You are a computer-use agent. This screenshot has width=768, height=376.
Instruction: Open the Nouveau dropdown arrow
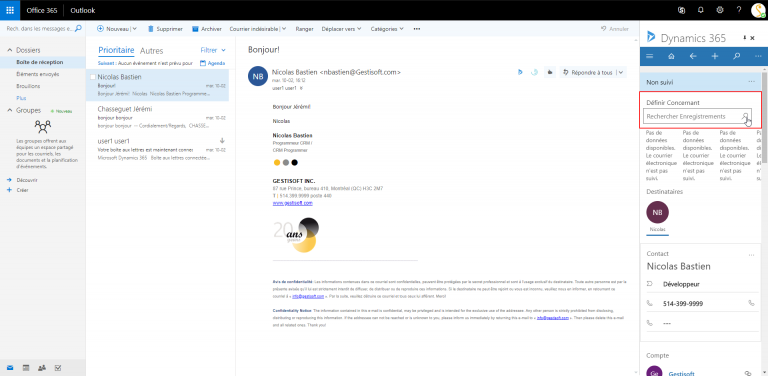pyautogui.click(x=135, y=29)
